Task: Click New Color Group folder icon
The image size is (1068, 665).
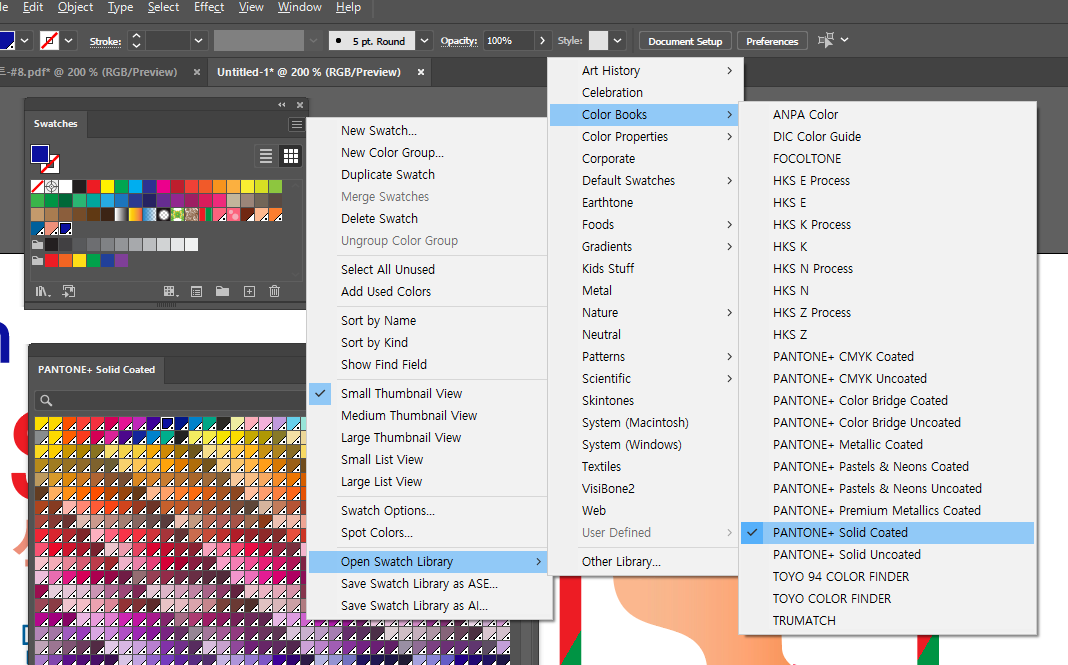Action: pyautogui.click(x=223, y=292)
